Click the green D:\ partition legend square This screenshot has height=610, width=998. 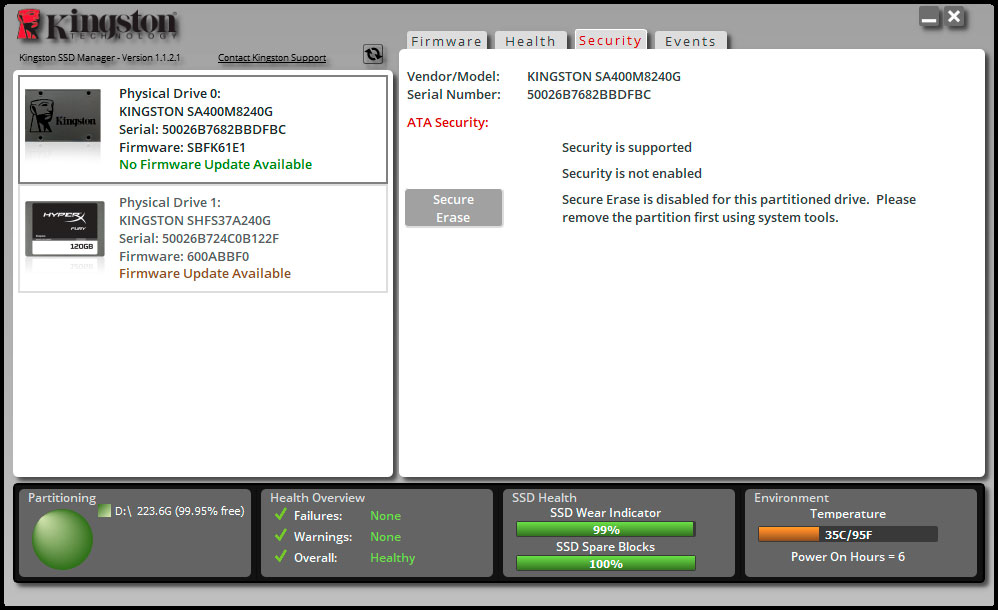coord(105,511)
